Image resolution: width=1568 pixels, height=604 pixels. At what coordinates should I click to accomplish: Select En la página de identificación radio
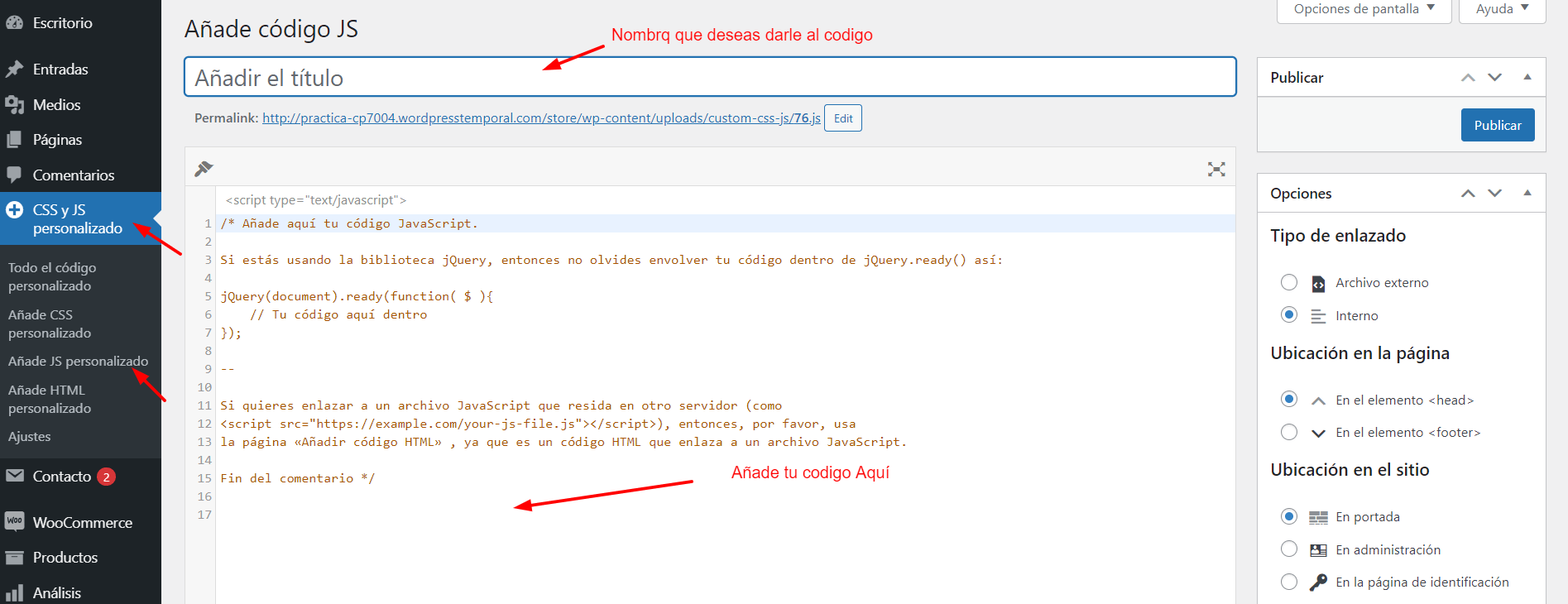click(1288, 582)
